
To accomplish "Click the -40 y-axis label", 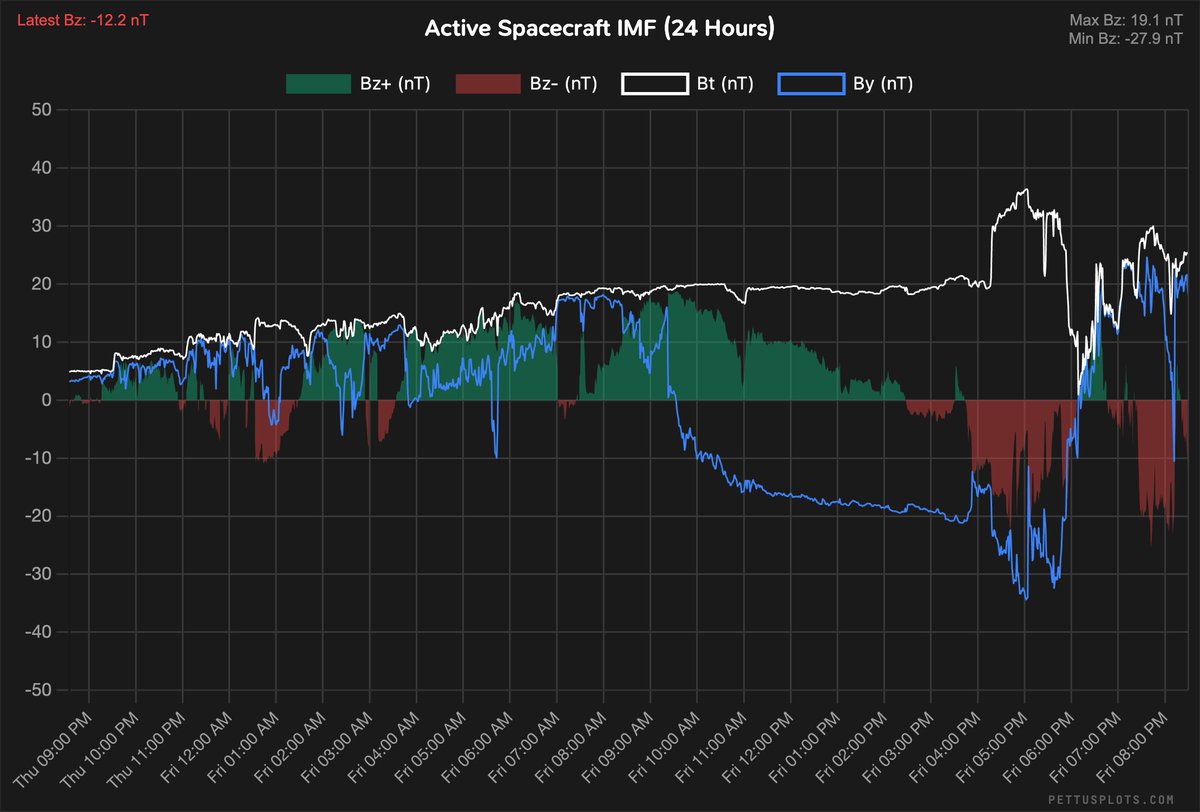I will tap(39, 632).
